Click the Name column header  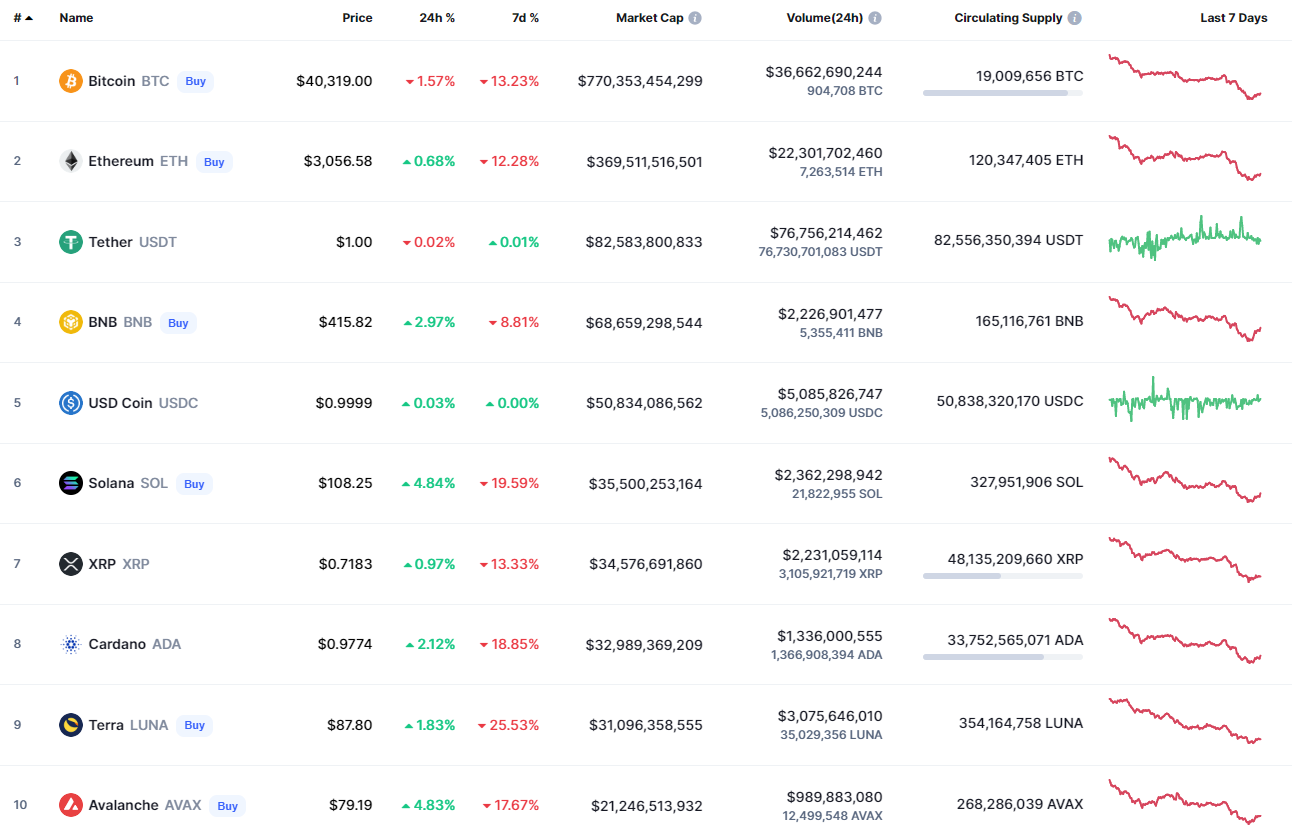[x=76, y=18]
